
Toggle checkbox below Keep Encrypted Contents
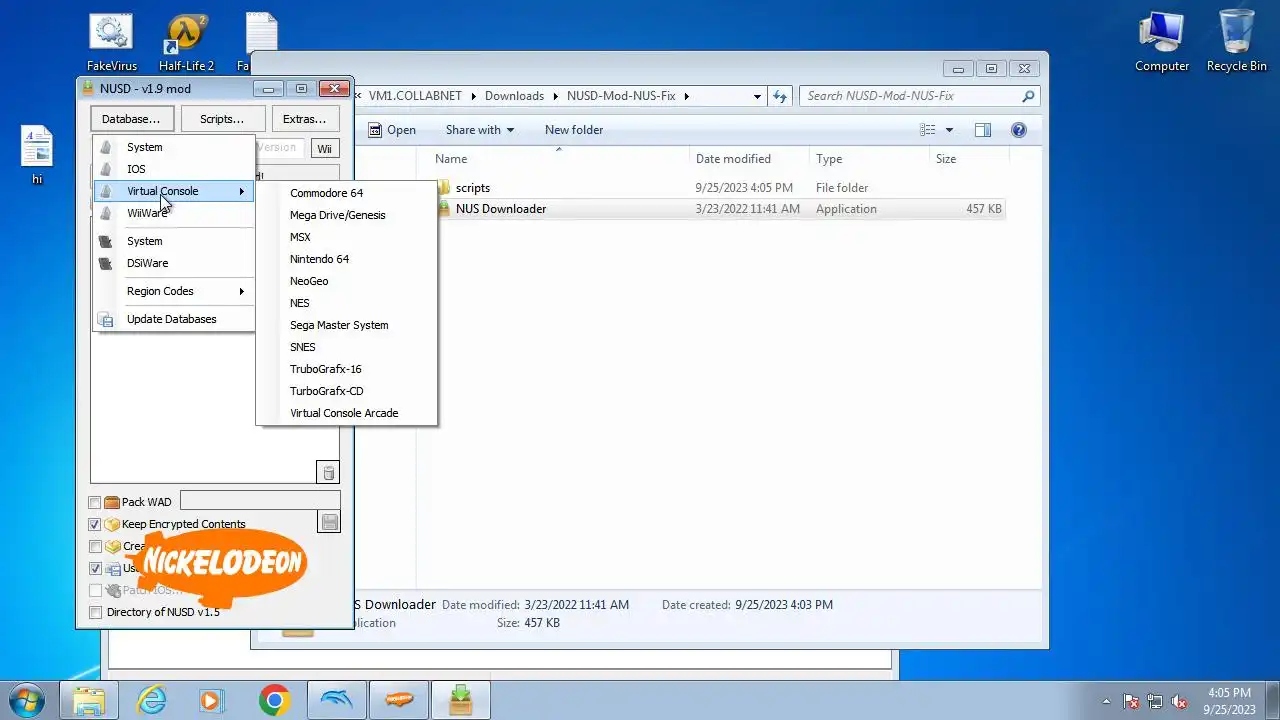click(x=95, y=546)
